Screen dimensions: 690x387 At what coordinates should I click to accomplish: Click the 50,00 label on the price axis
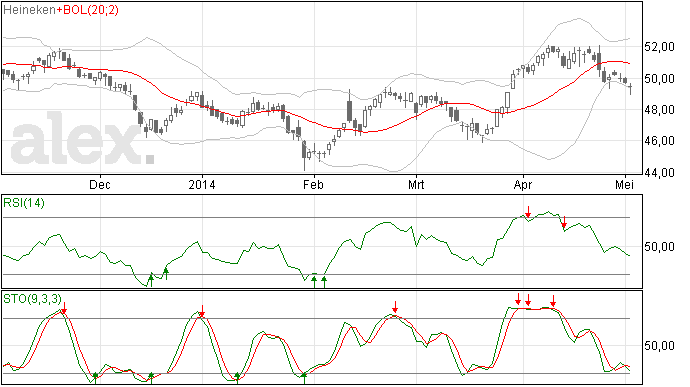[659, 79]
